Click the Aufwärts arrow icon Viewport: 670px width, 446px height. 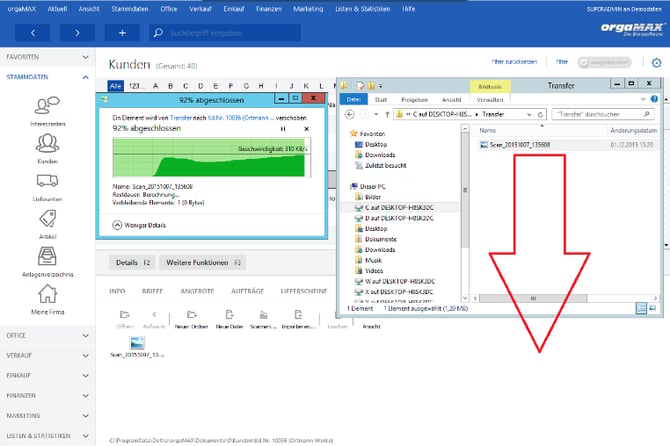[154, 315]
